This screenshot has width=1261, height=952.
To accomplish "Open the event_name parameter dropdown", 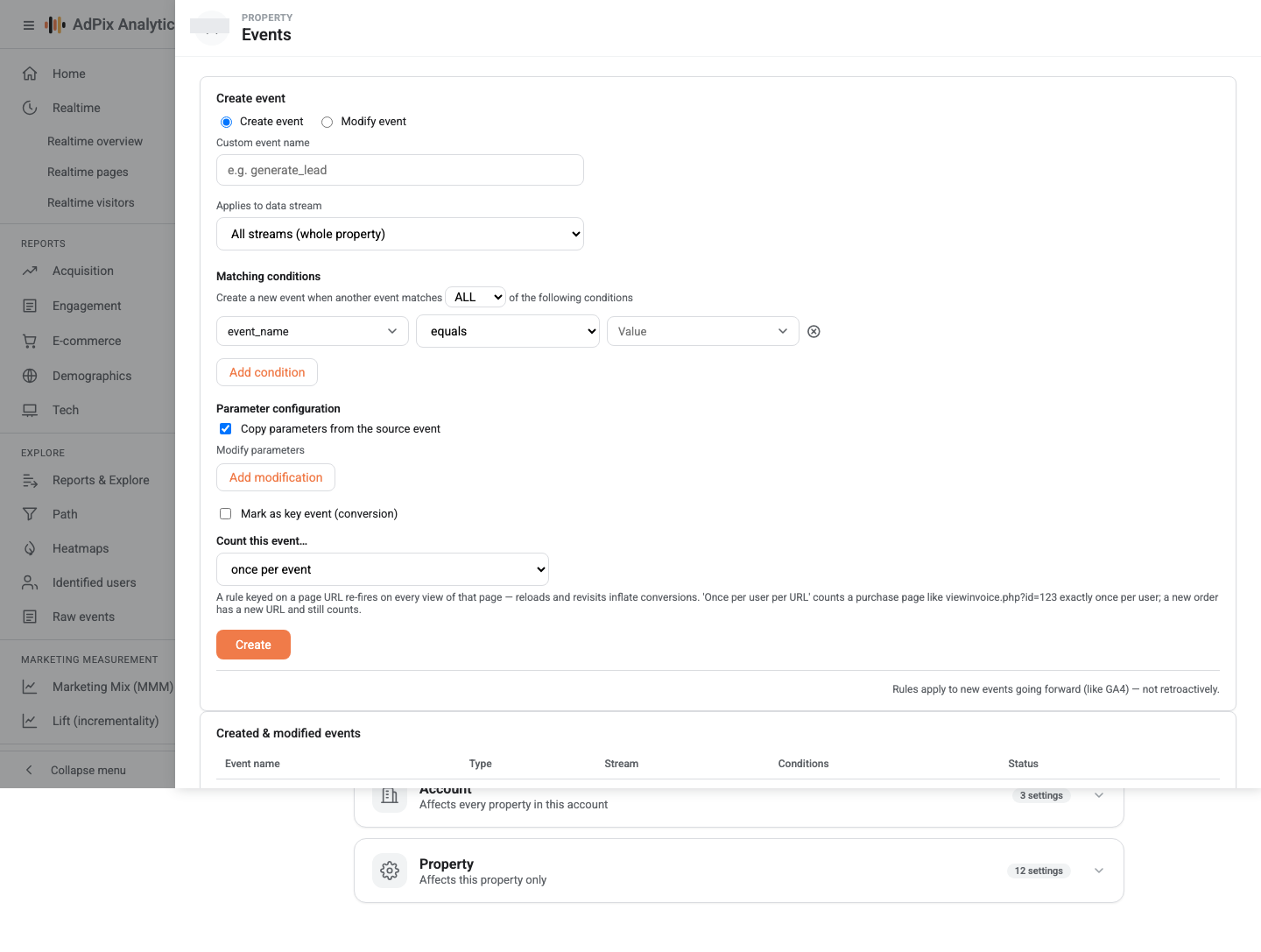I will [313, 331].
